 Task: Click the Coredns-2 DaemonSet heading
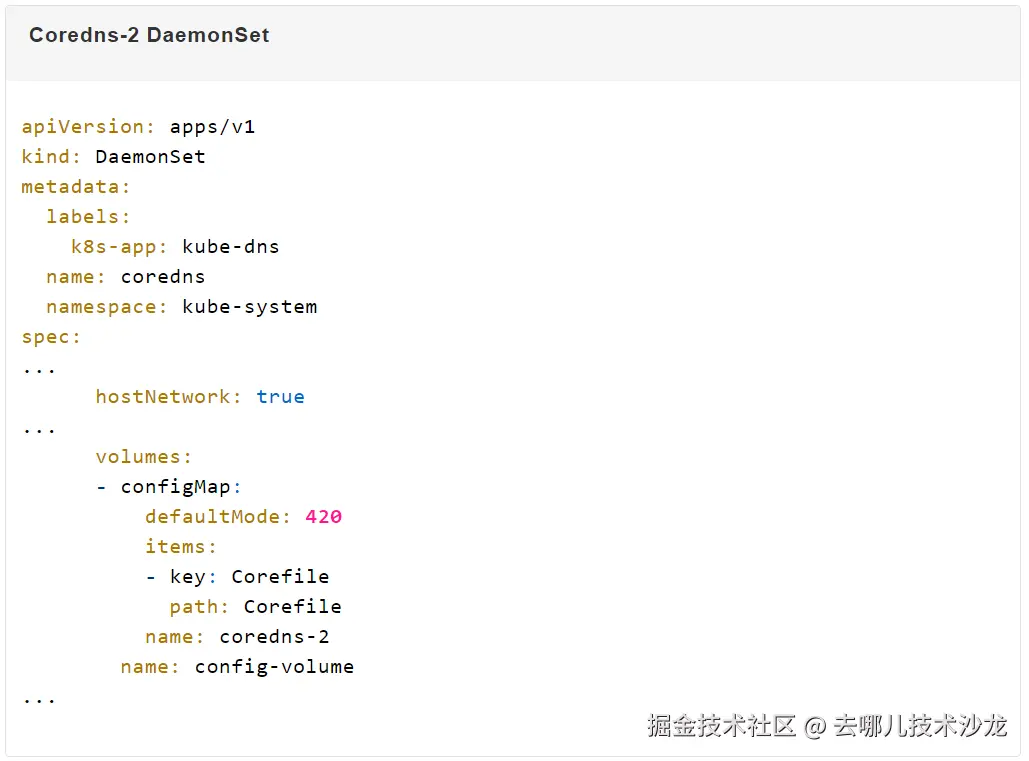(149, 35)
